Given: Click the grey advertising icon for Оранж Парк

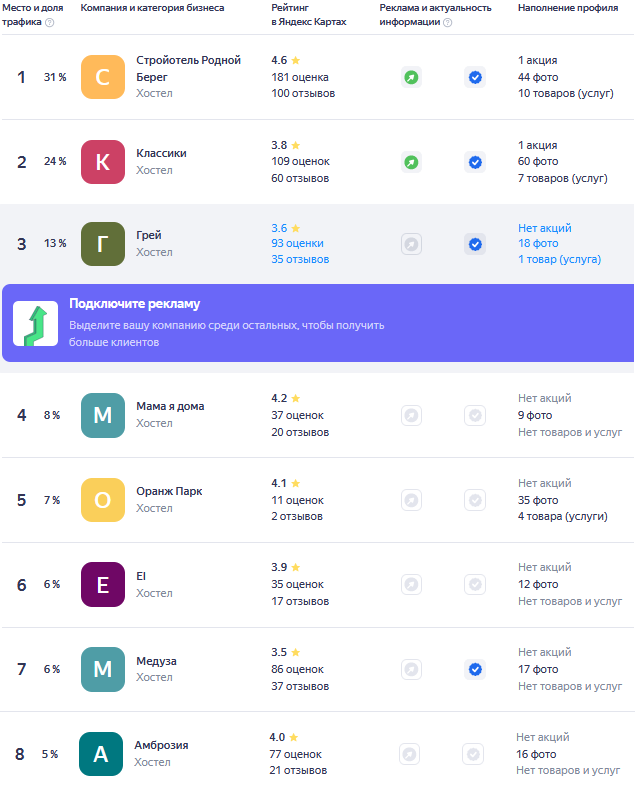Looking at the screenshot, I should point(411,500).
